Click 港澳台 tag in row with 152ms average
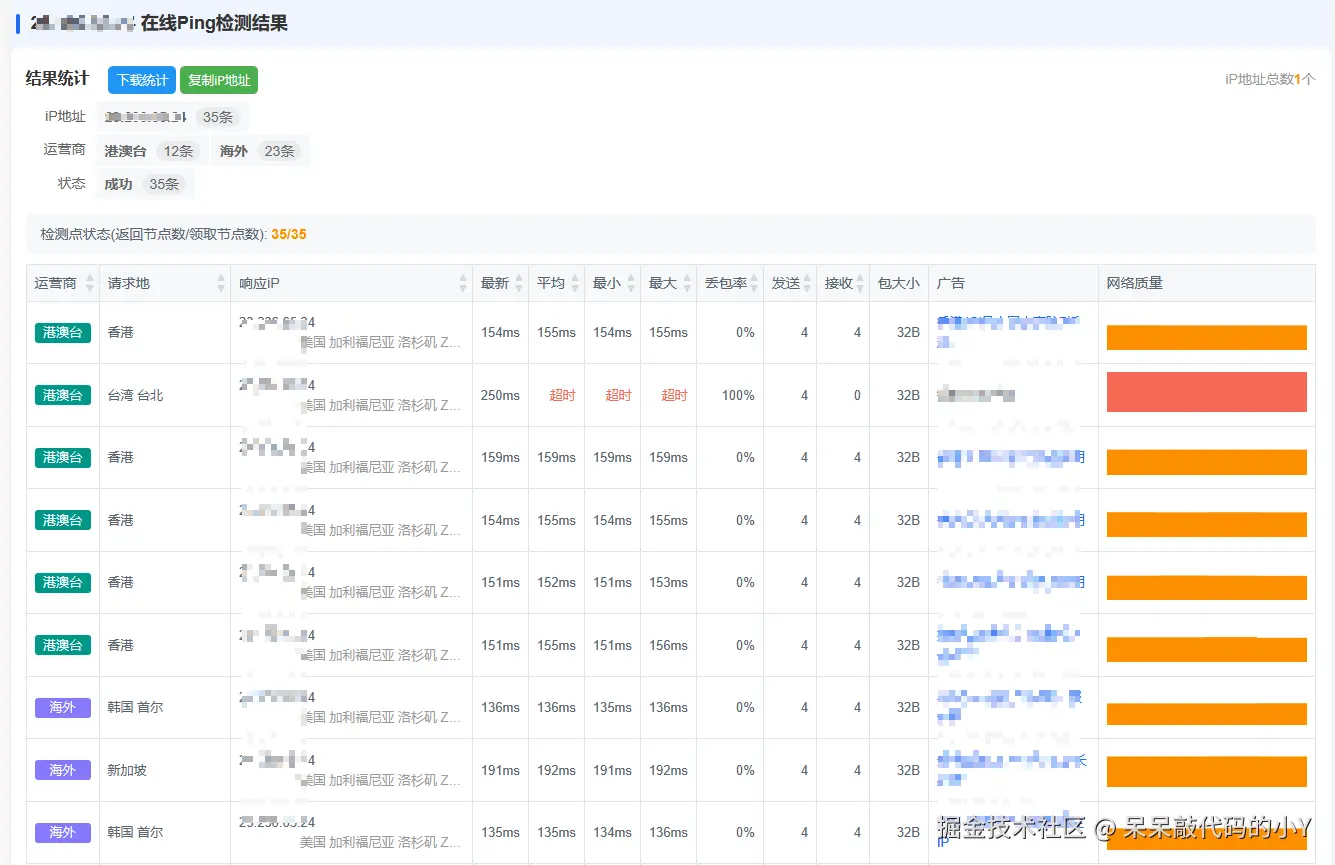 click(62, 582)
